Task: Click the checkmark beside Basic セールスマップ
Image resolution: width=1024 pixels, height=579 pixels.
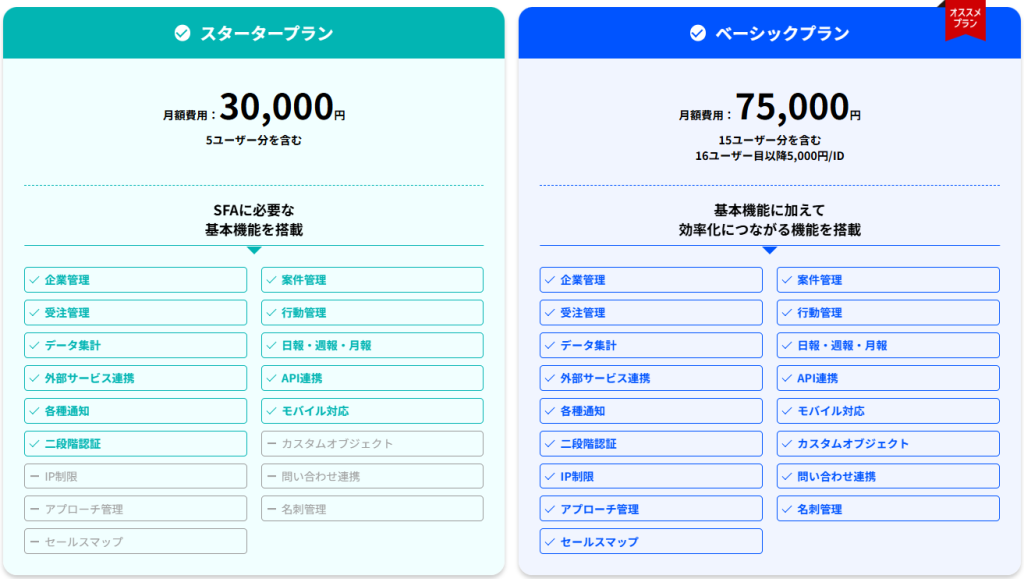Action: 550,542
